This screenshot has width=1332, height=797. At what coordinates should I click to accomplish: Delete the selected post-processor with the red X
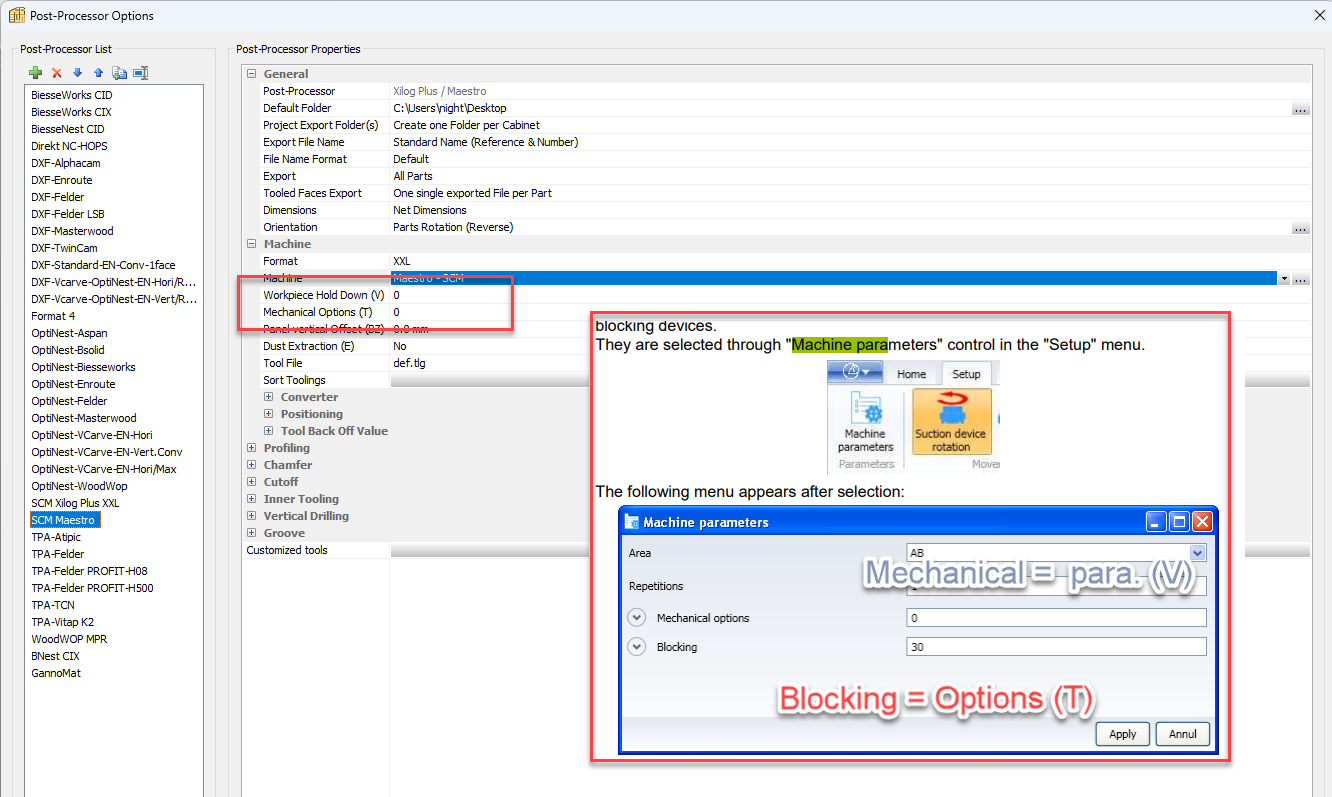coord(57,73)
